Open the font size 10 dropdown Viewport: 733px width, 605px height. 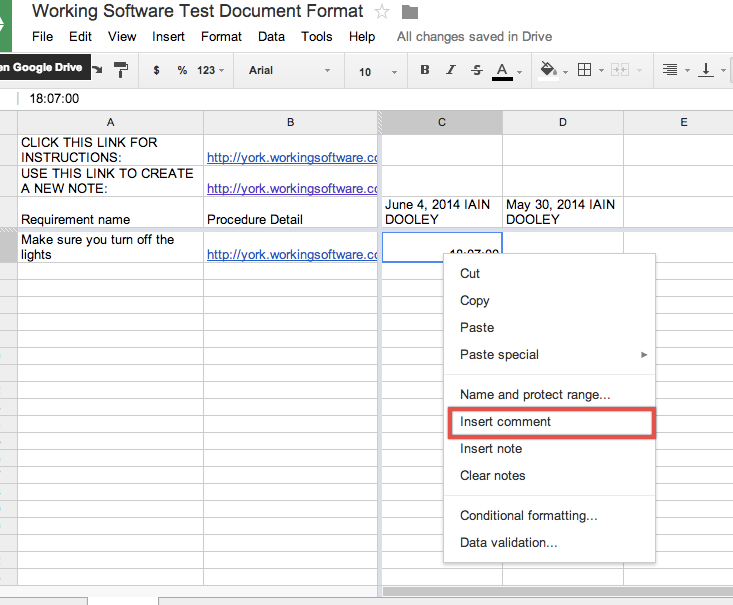pos(378,72)
